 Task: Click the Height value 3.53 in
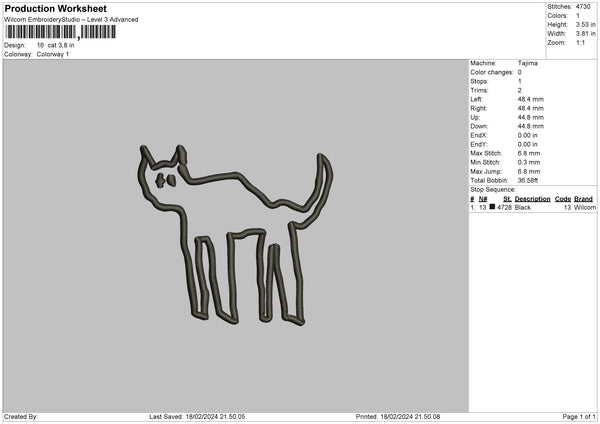click(x=585, y=24)
